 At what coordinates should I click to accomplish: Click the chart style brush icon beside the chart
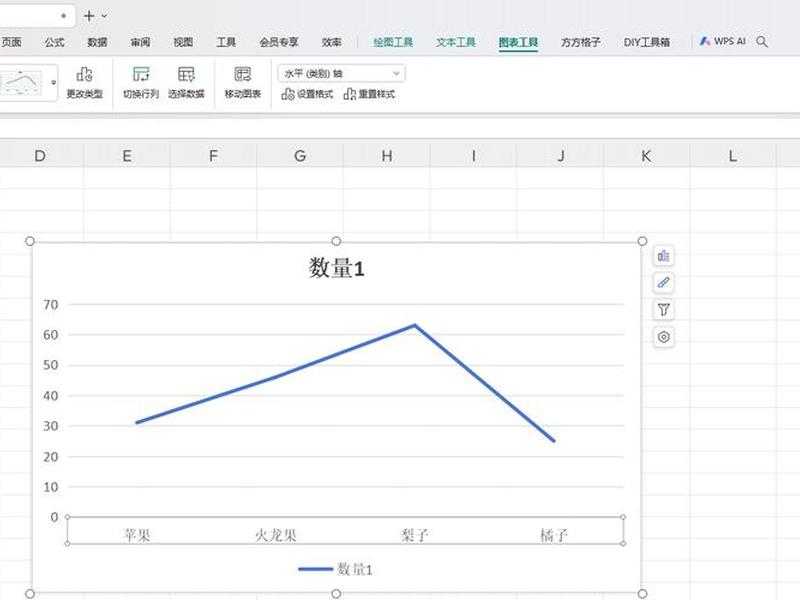pos(663,283)
